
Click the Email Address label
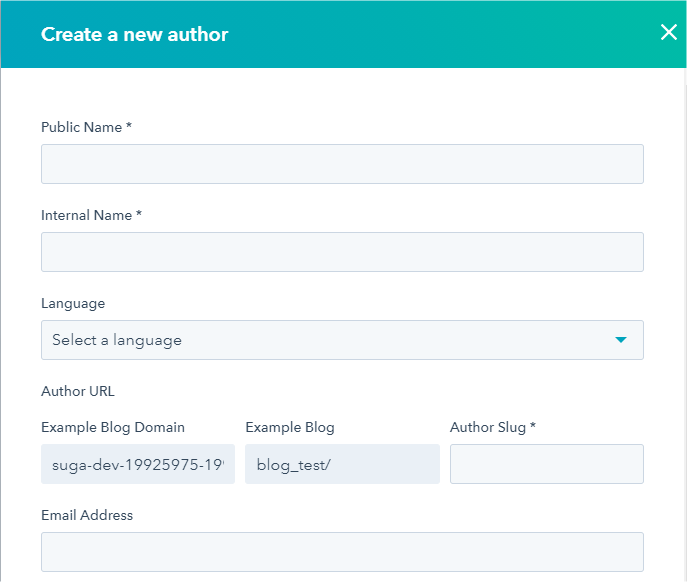coord(87,515)
